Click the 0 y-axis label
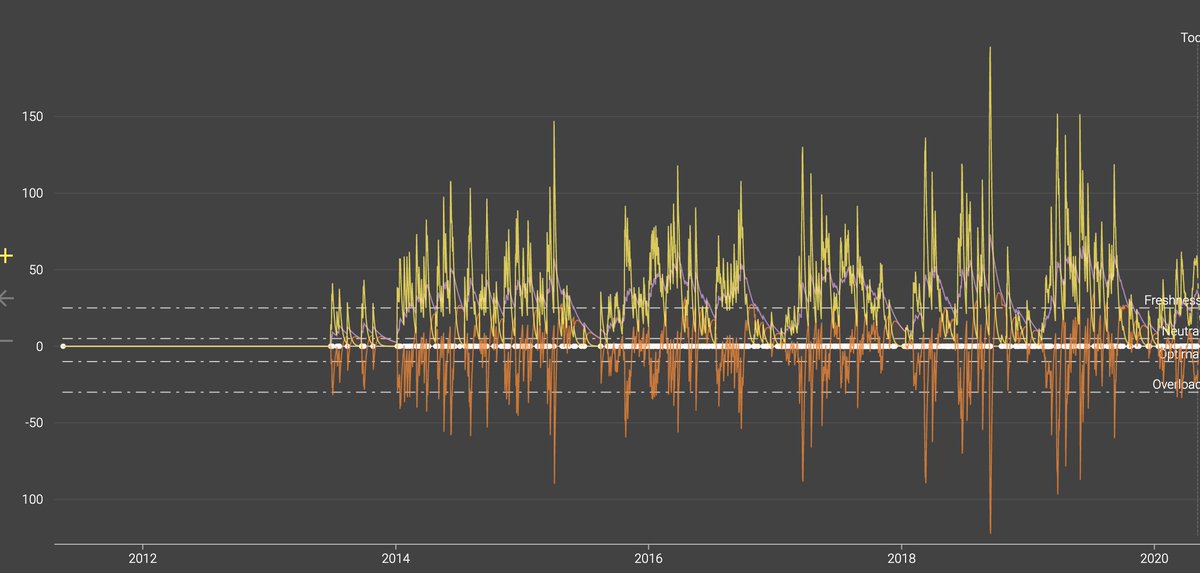1200x573 pixels. pos(39,346)
